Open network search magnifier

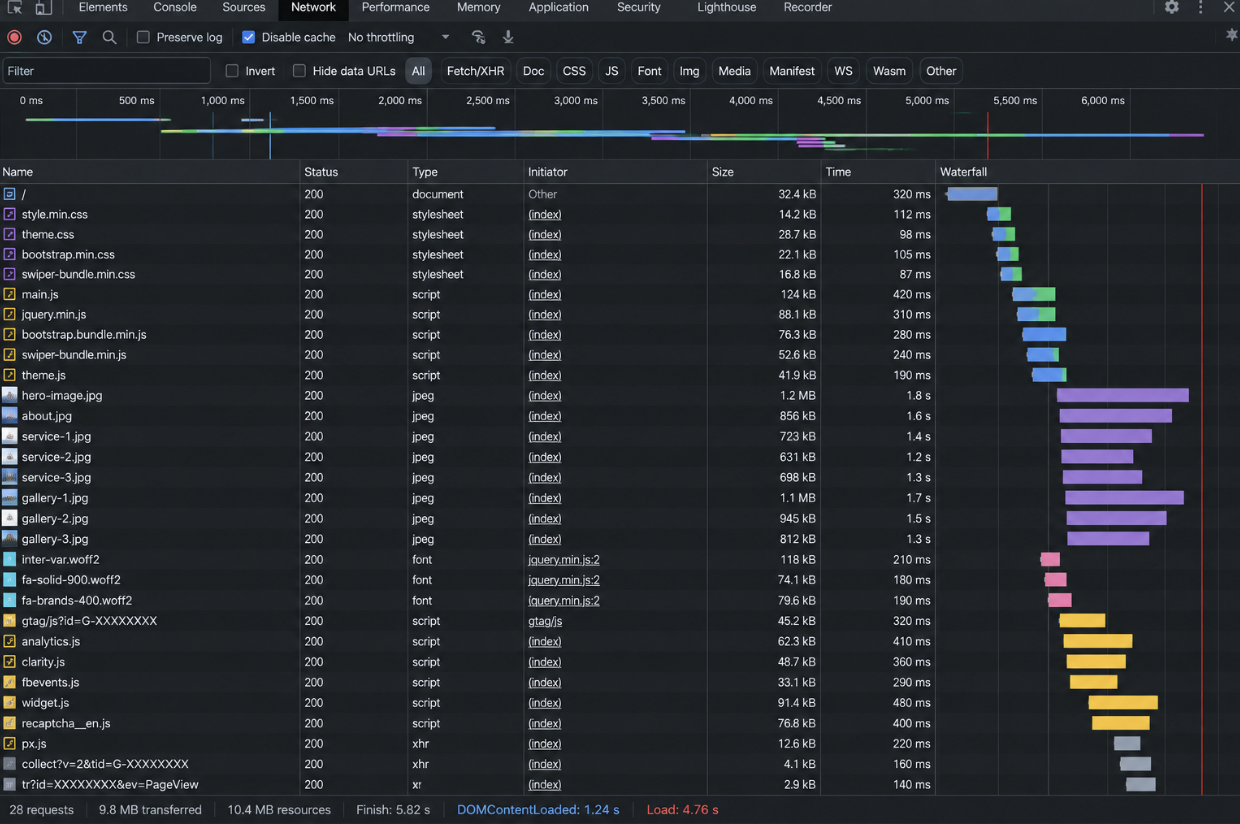click(x=109, y=37)
